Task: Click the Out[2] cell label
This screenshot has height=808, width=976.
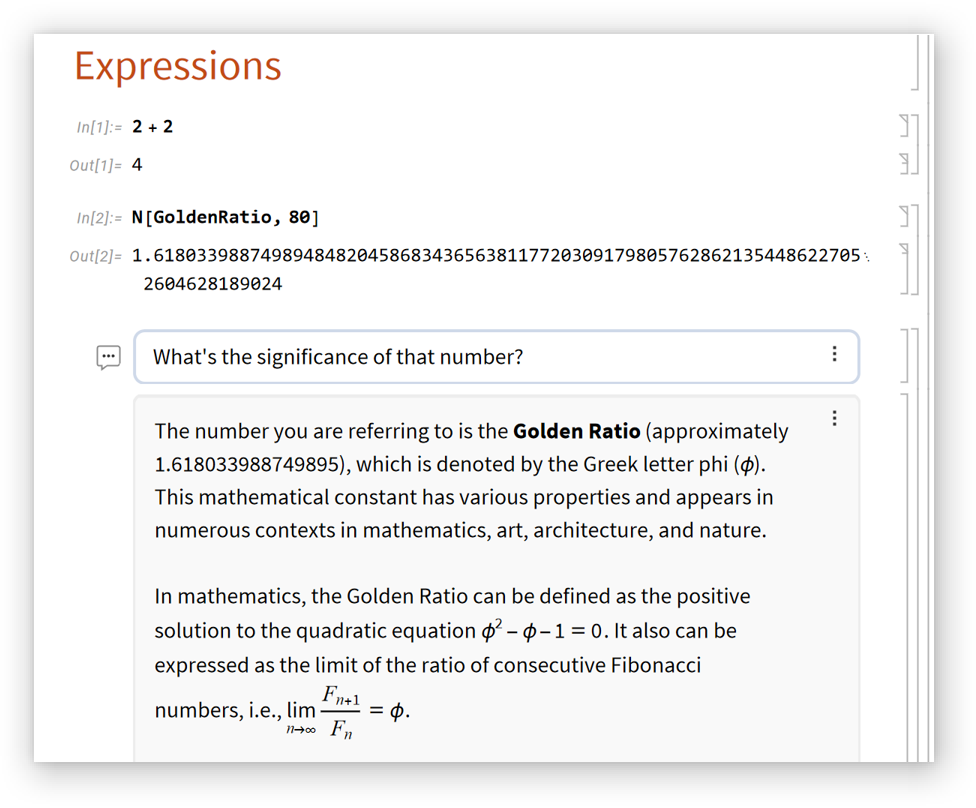Action: 95,257
